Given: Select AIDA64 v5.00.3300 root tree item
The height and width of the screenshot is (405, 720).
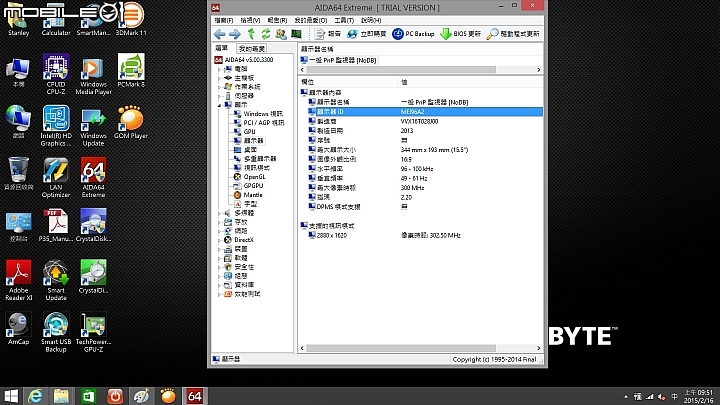Looking at the screenshot, I should (x=244, y=60).
